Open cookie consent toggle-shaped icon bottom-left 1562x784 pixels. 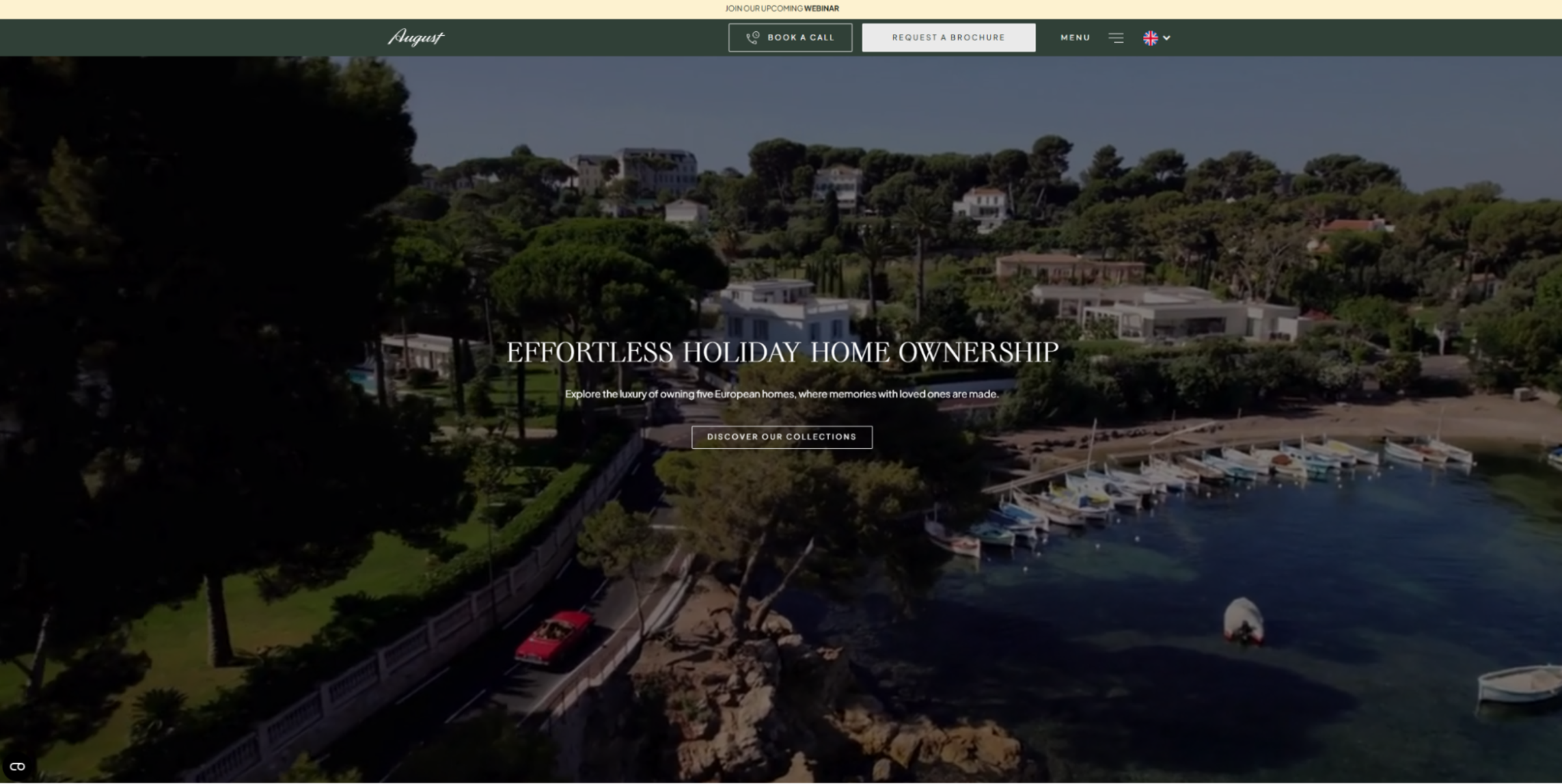click(x=18, y=766)
